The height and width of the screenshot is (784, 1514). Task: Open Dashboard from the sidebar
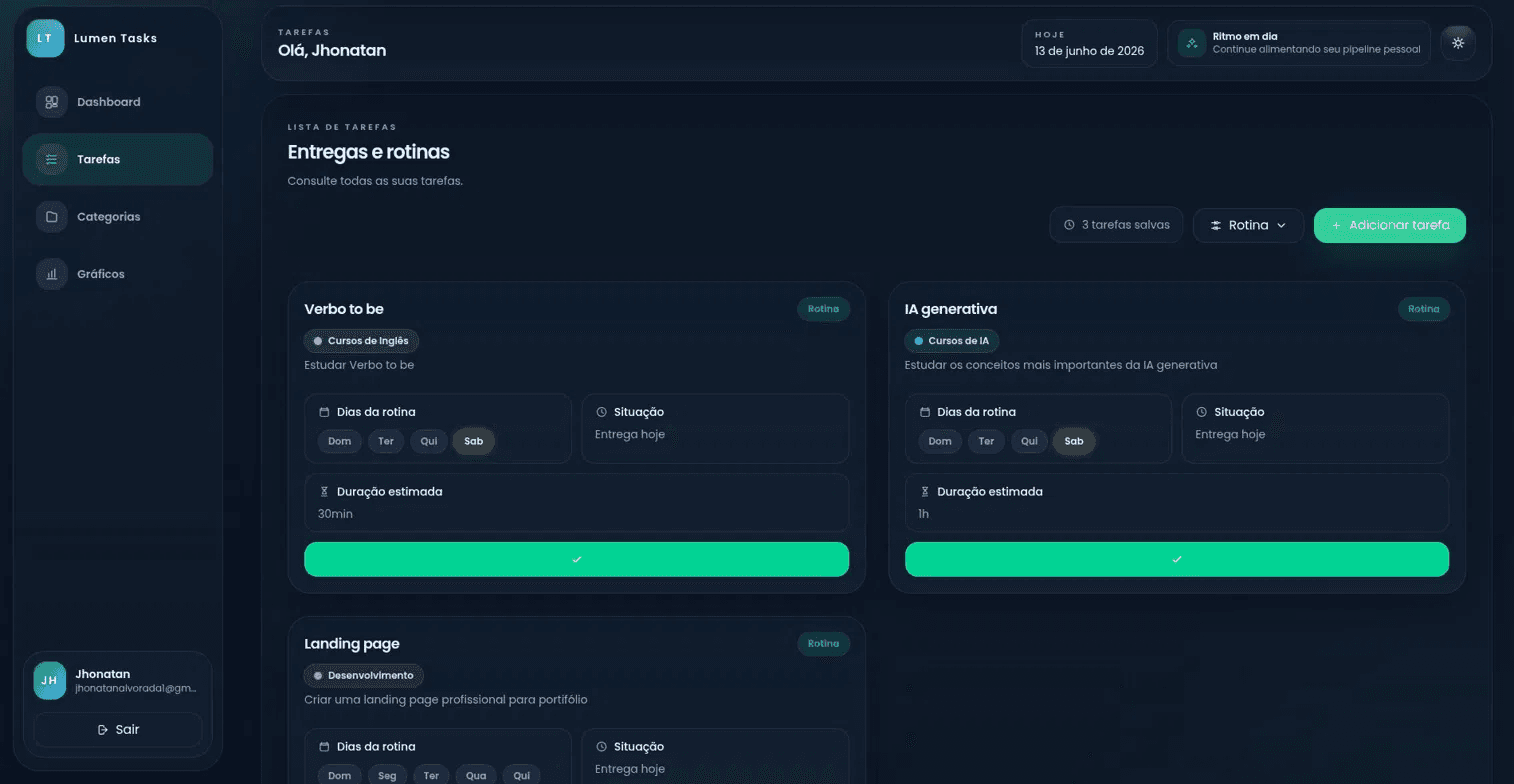coord(117,102)
